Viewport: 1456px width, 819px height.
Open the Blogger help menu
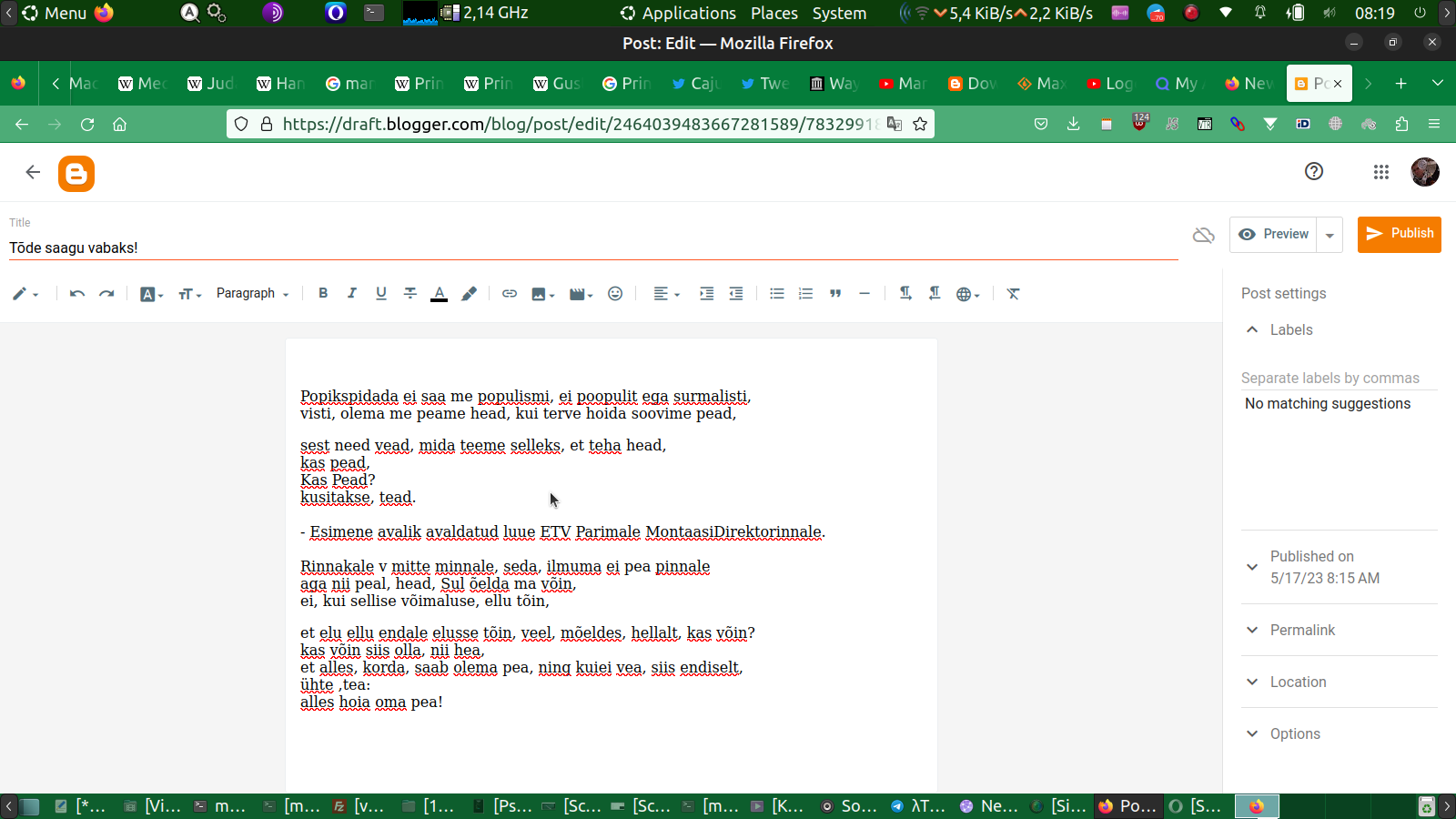pyautogui.click(x=1314, y=171)
